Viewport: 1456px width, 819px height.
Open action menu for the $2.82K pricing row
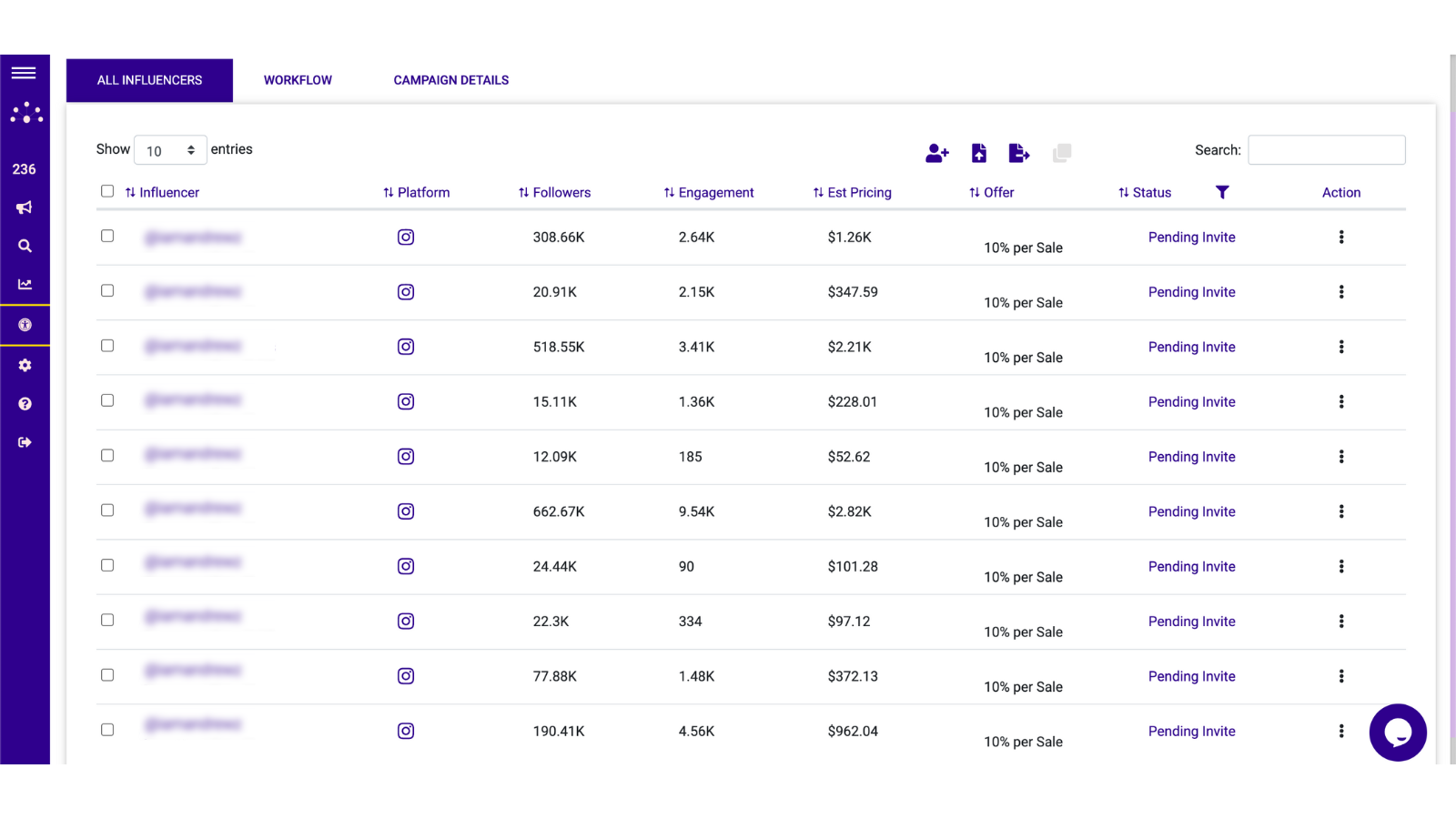coord(1341,511)
